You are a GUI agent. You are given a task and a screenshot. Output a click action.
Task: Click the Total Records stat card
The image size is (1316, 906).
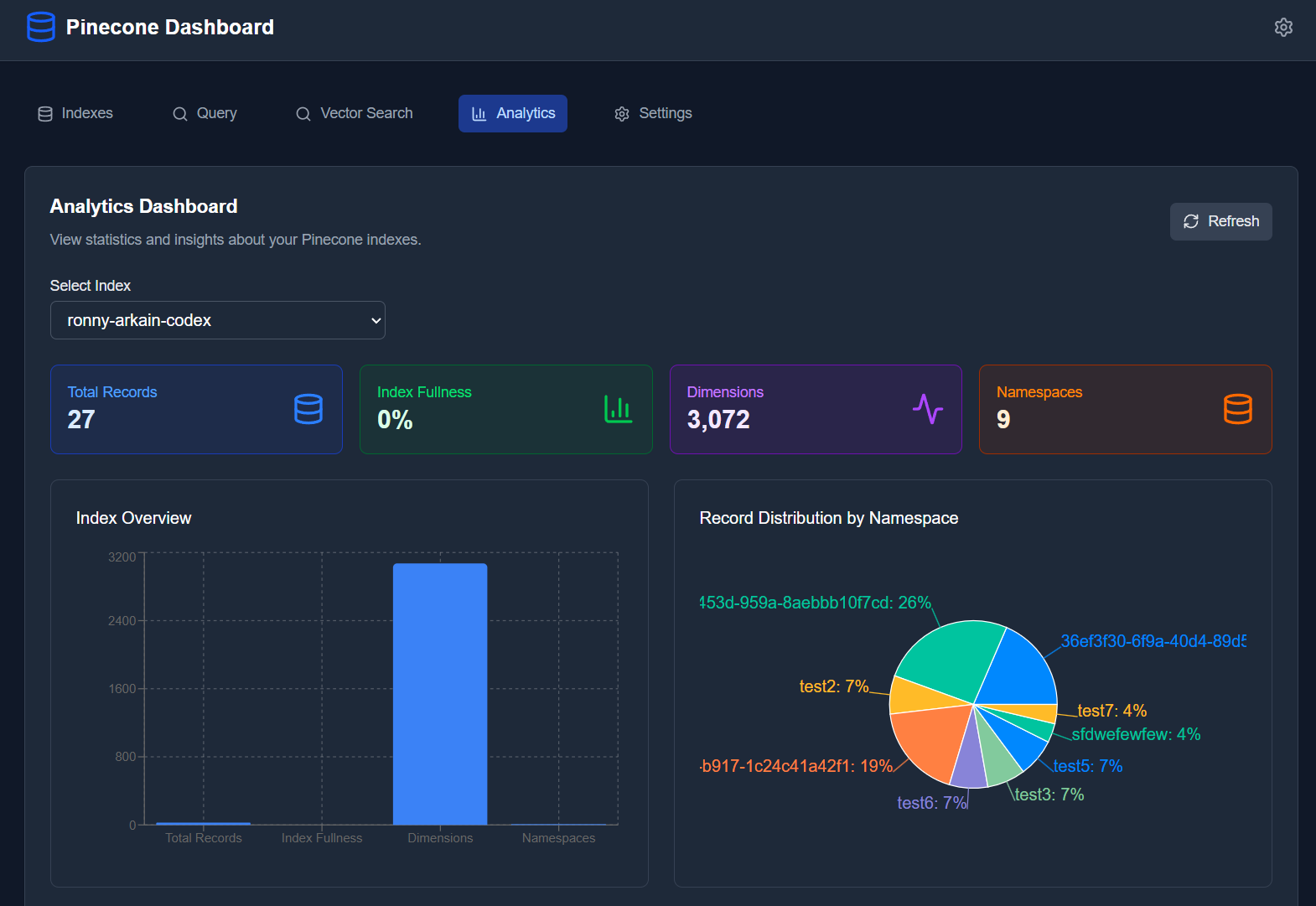(196, 409)
